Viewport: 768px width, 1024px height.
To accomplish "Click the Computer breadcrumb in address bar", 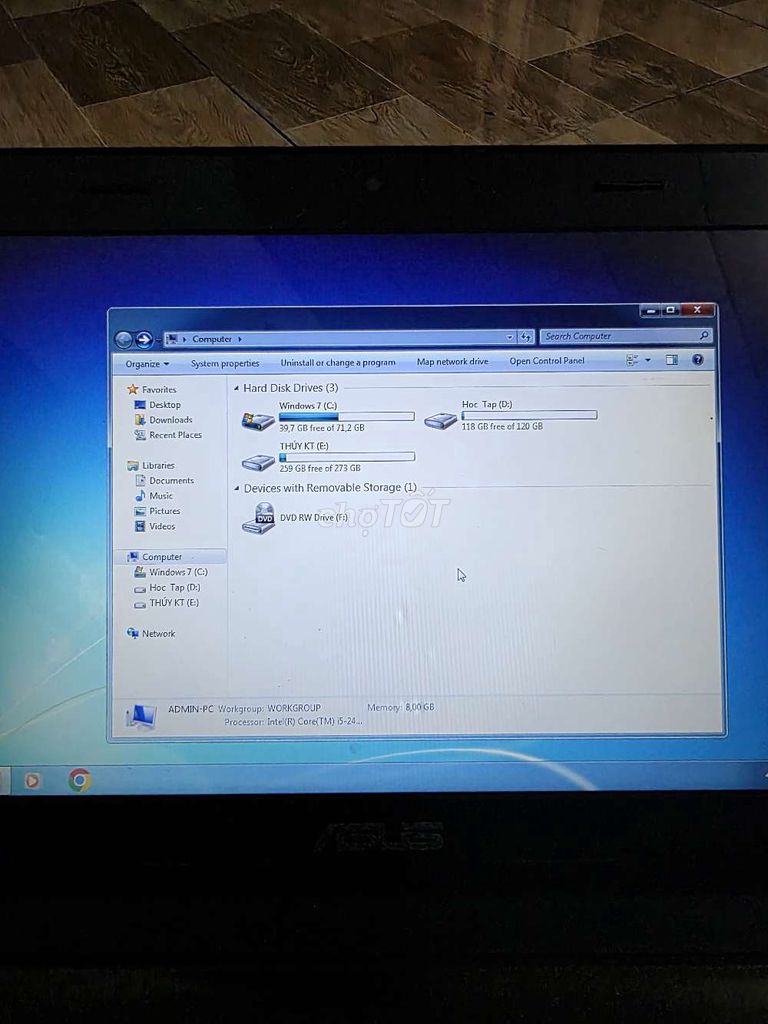I will 212,340.
